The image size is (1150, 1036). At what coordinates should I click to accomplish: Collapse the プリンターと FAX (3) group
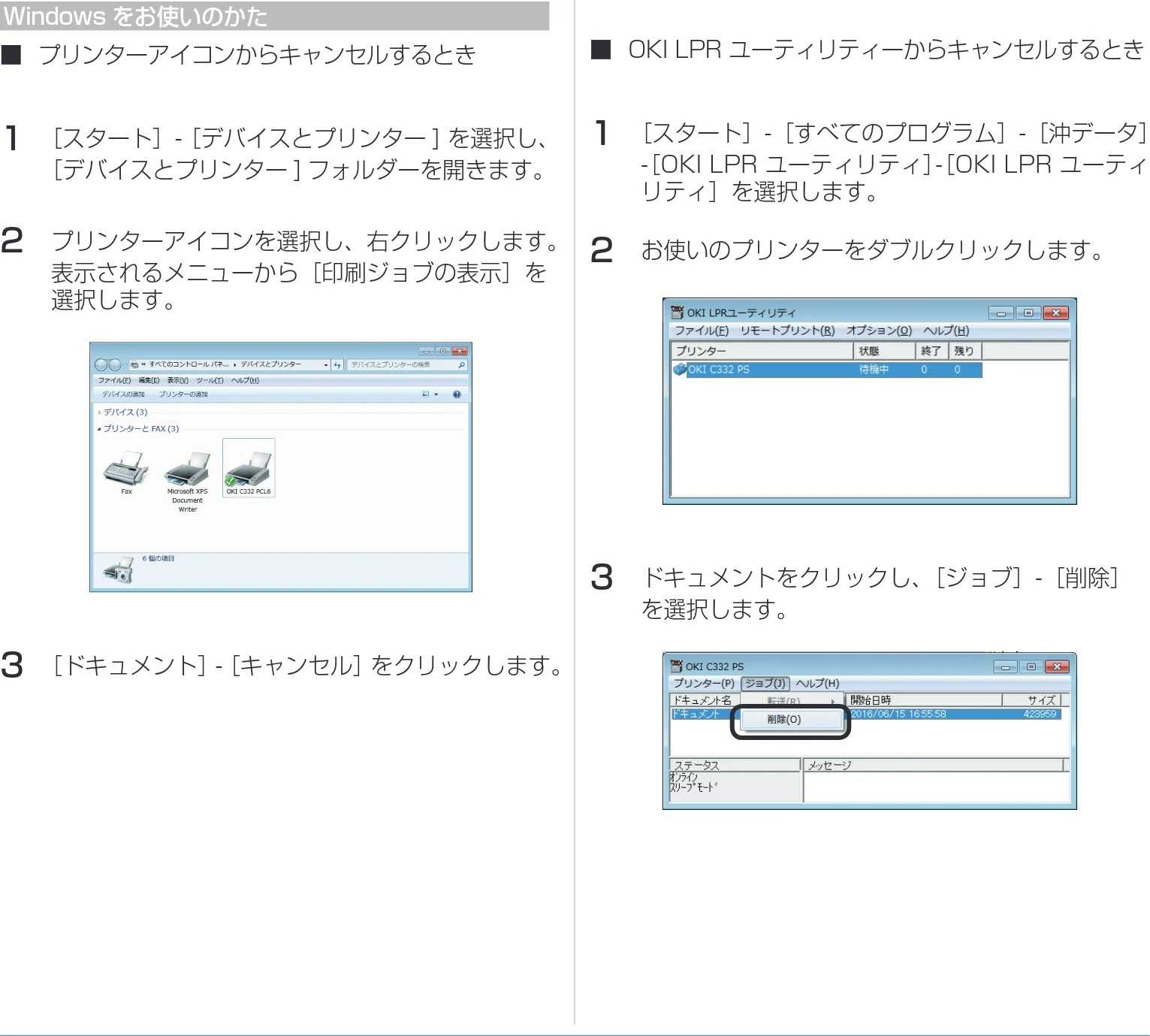tap(99, 429)
